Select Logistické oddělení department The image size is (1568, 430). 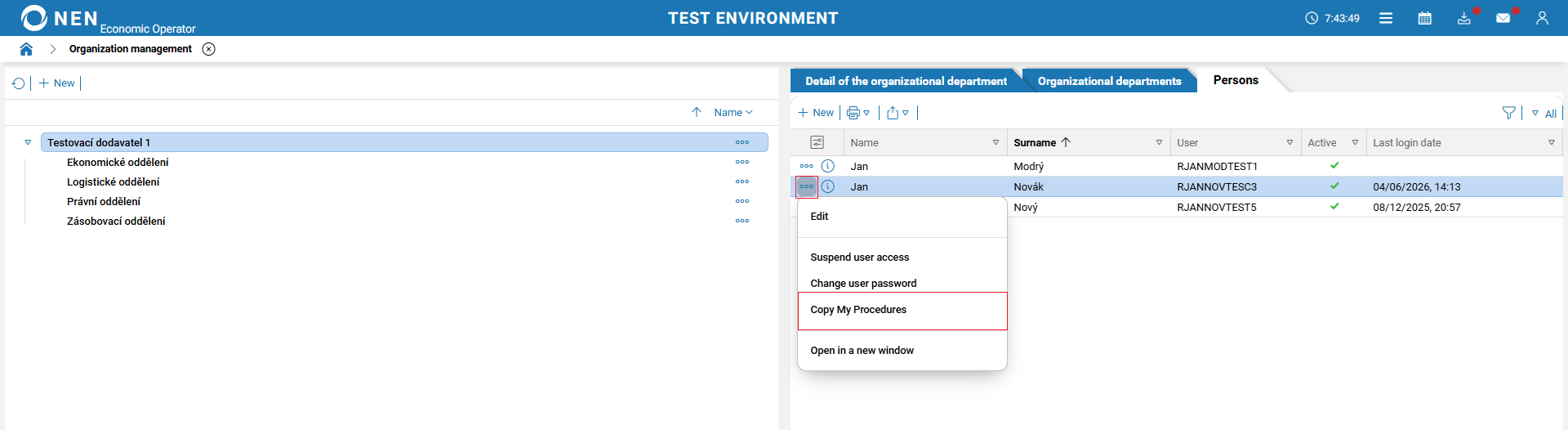[x=114, y=181]
